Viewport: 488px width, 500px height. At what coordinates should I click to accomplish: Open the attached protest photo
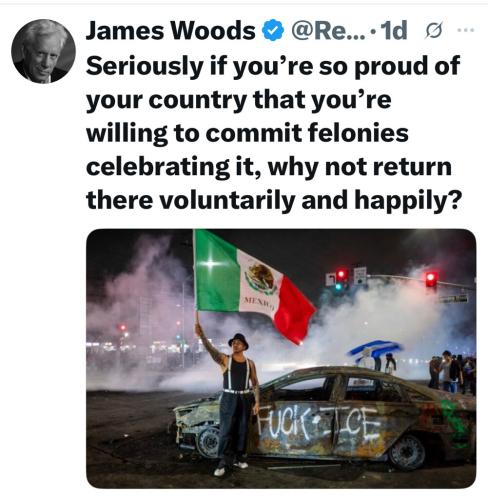click(281, 359)
